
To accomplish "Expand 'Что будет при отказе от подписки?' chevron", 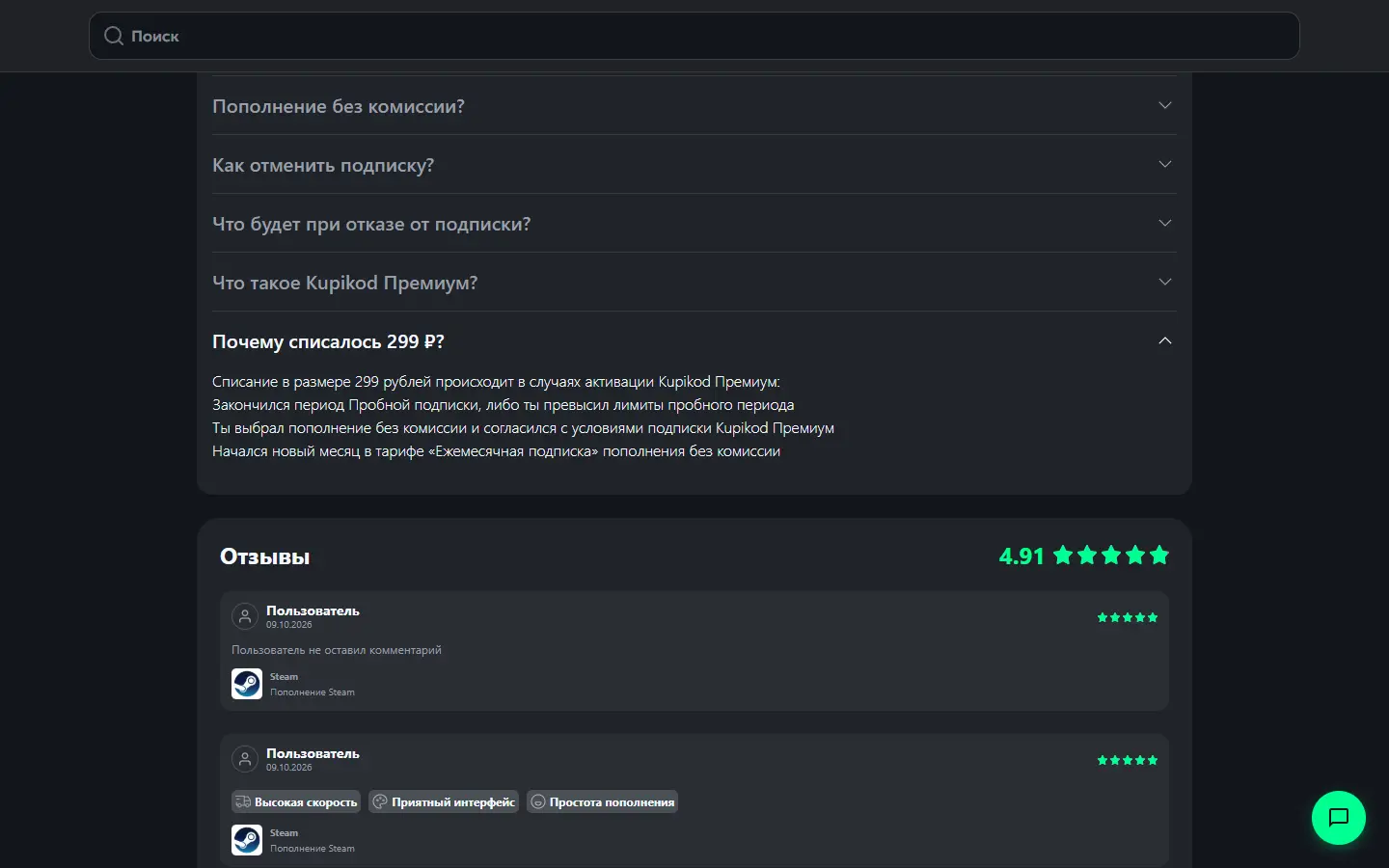I will [x=1165, y=223].
